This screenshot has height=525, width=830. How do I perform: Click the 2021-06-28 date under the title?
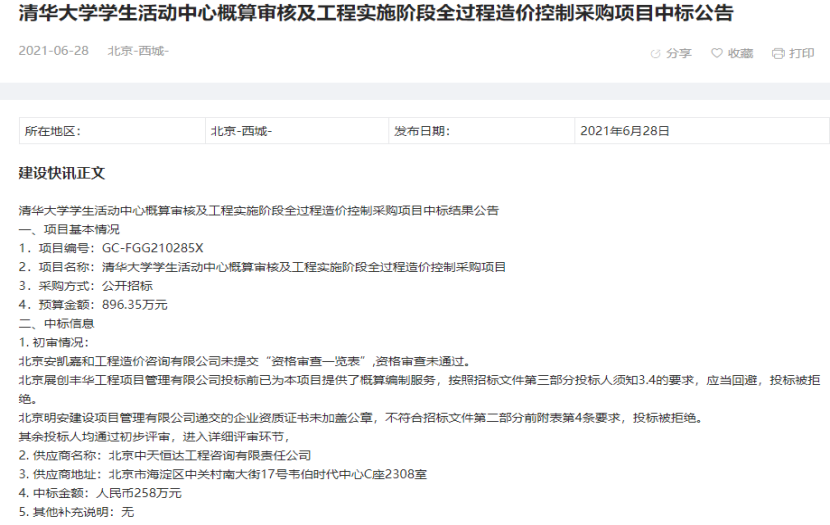click(55, 51)
